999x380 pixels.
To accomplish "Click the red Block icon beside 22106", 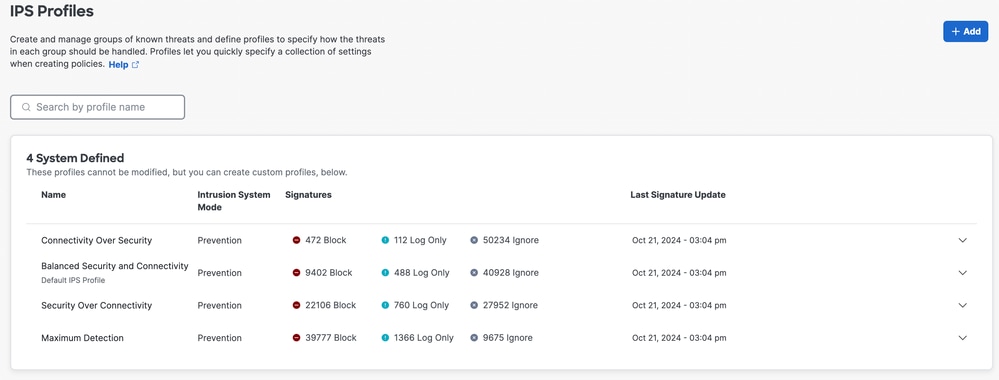I will point(296,305).
